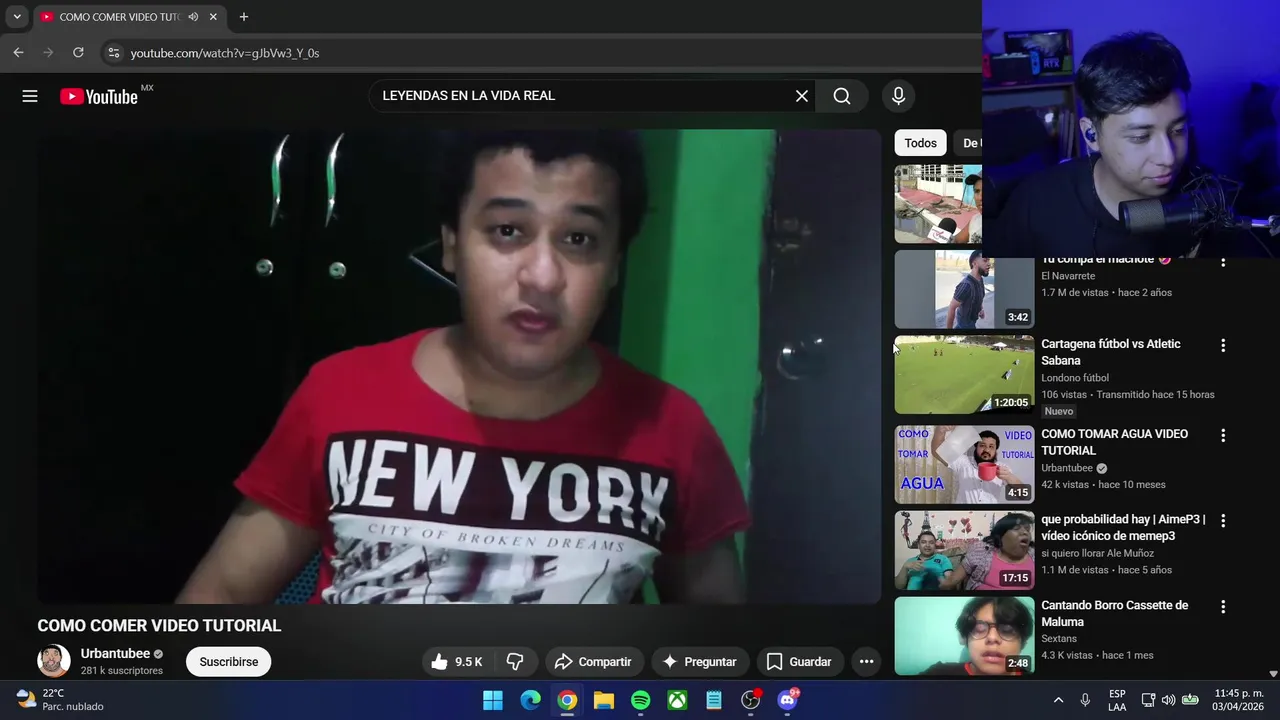1280x720 pixels.
Task: Open COMO TOMAR AGUA VIDEO TUTORIAL title
Action: pyautogui.click(x=1114, y=442)
